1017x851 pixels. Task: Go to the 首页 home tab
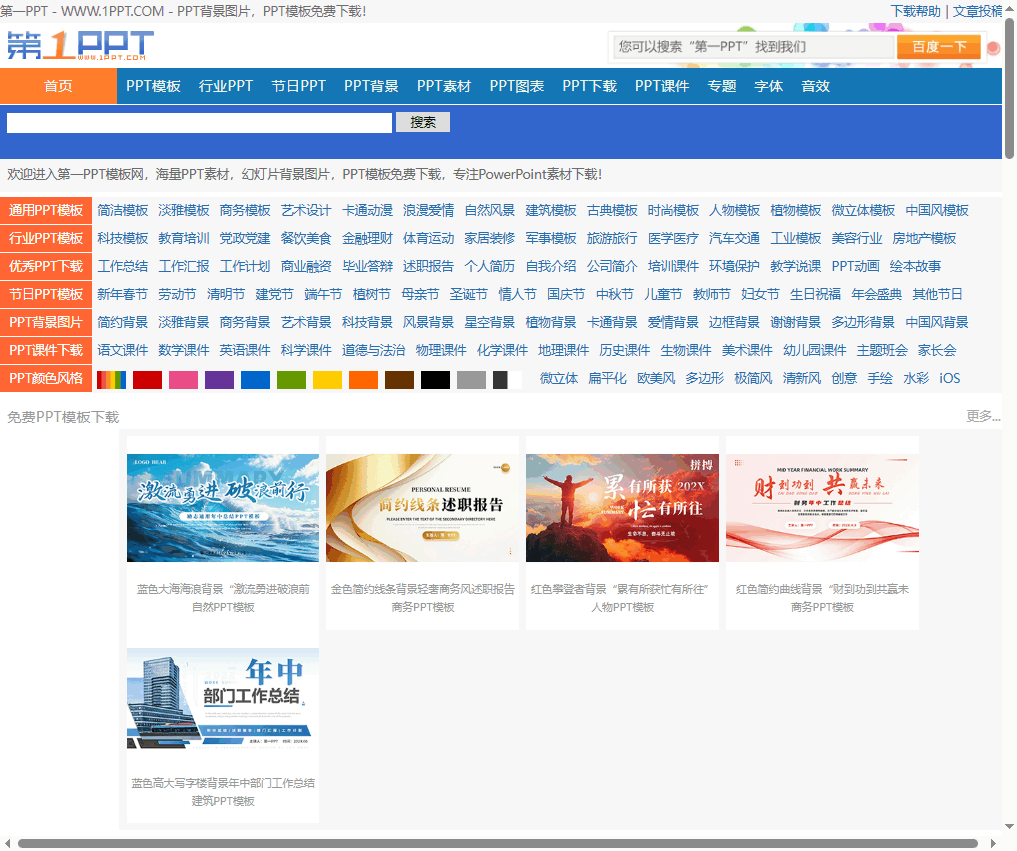pos(58,86)
